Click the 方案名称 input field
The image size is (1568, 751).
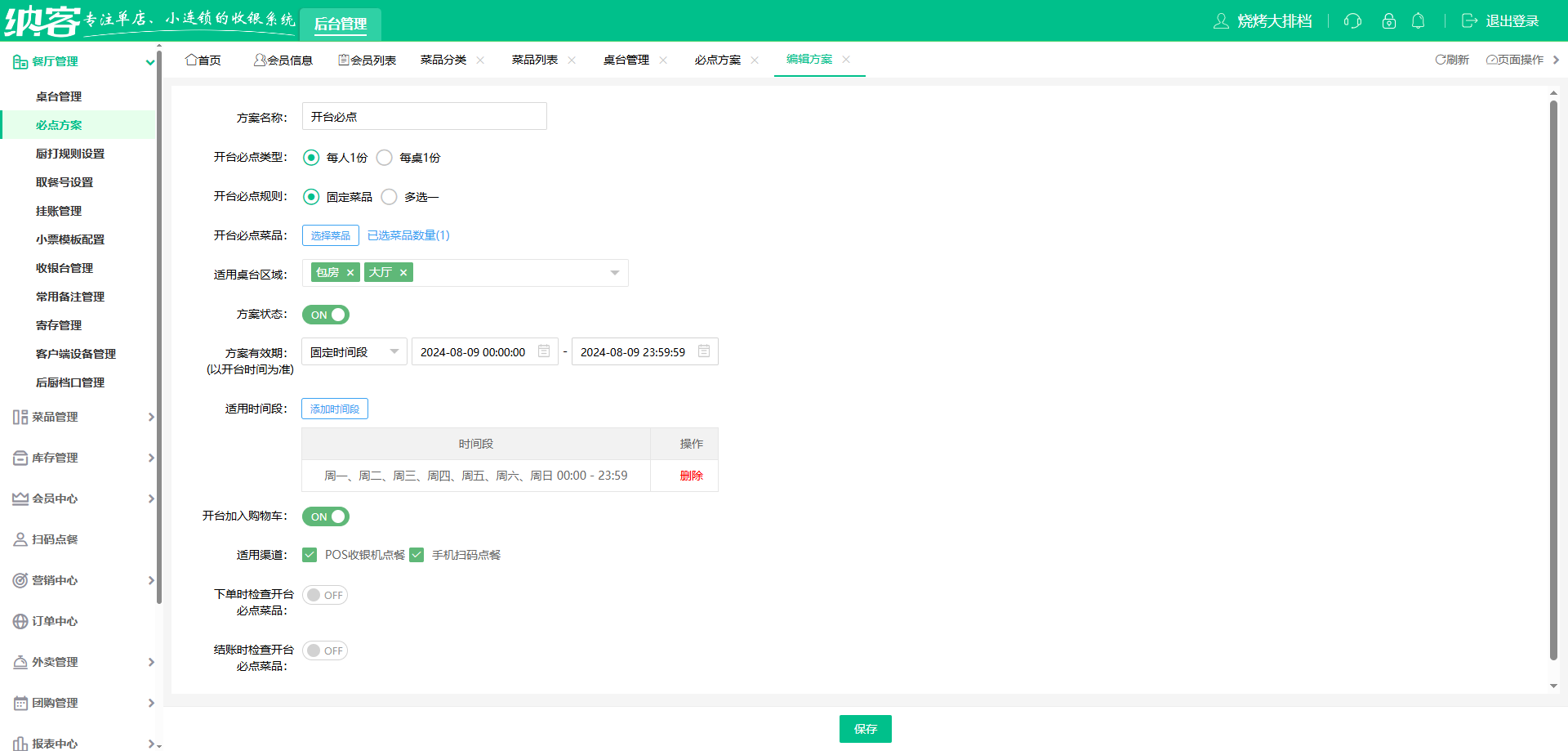point(424,116)
